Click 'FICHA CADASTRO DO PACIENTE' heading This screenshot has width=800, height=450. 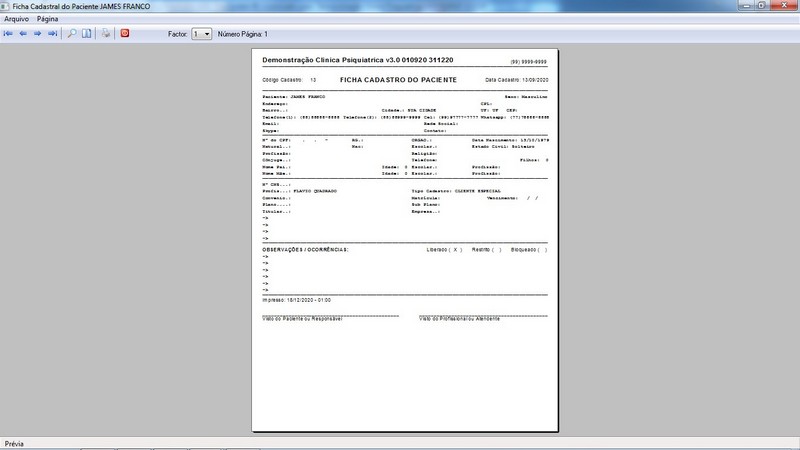(x=398, y=80)
